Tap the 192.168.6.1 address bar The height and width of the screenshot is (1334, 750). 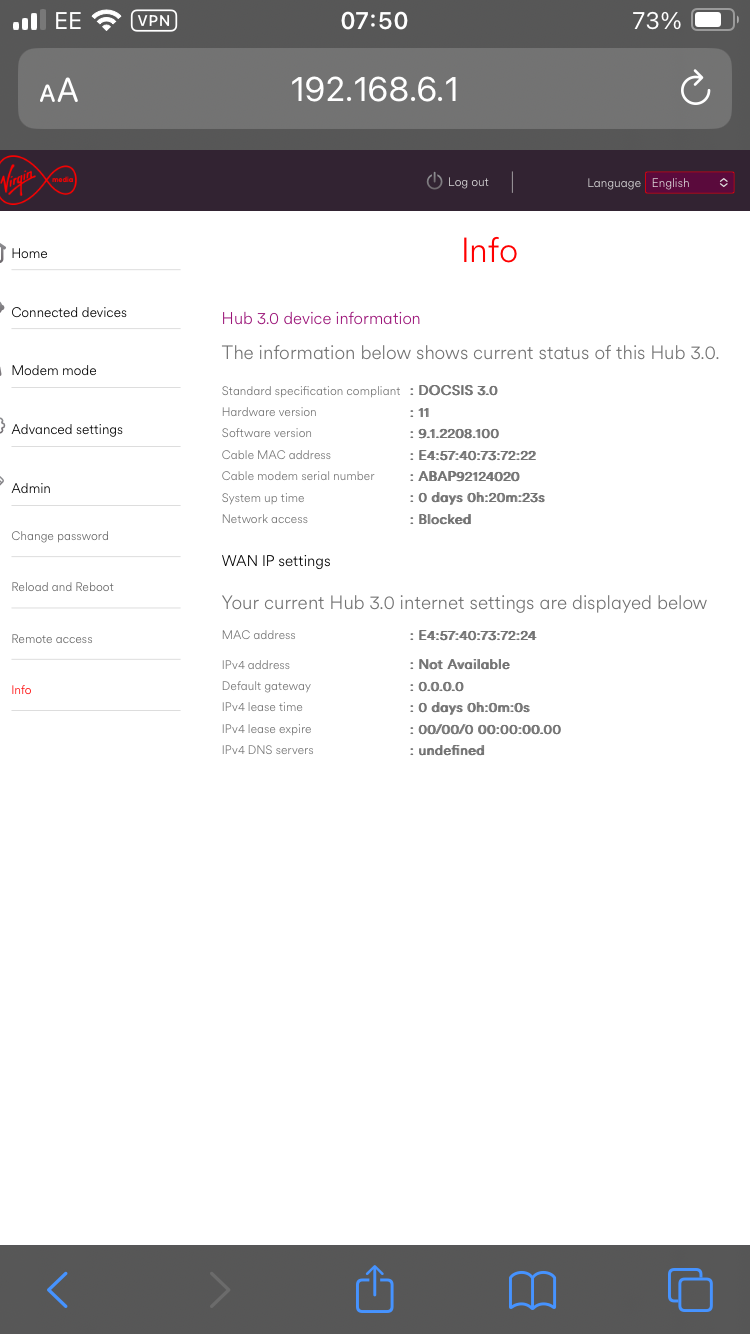tap(374, 90)
